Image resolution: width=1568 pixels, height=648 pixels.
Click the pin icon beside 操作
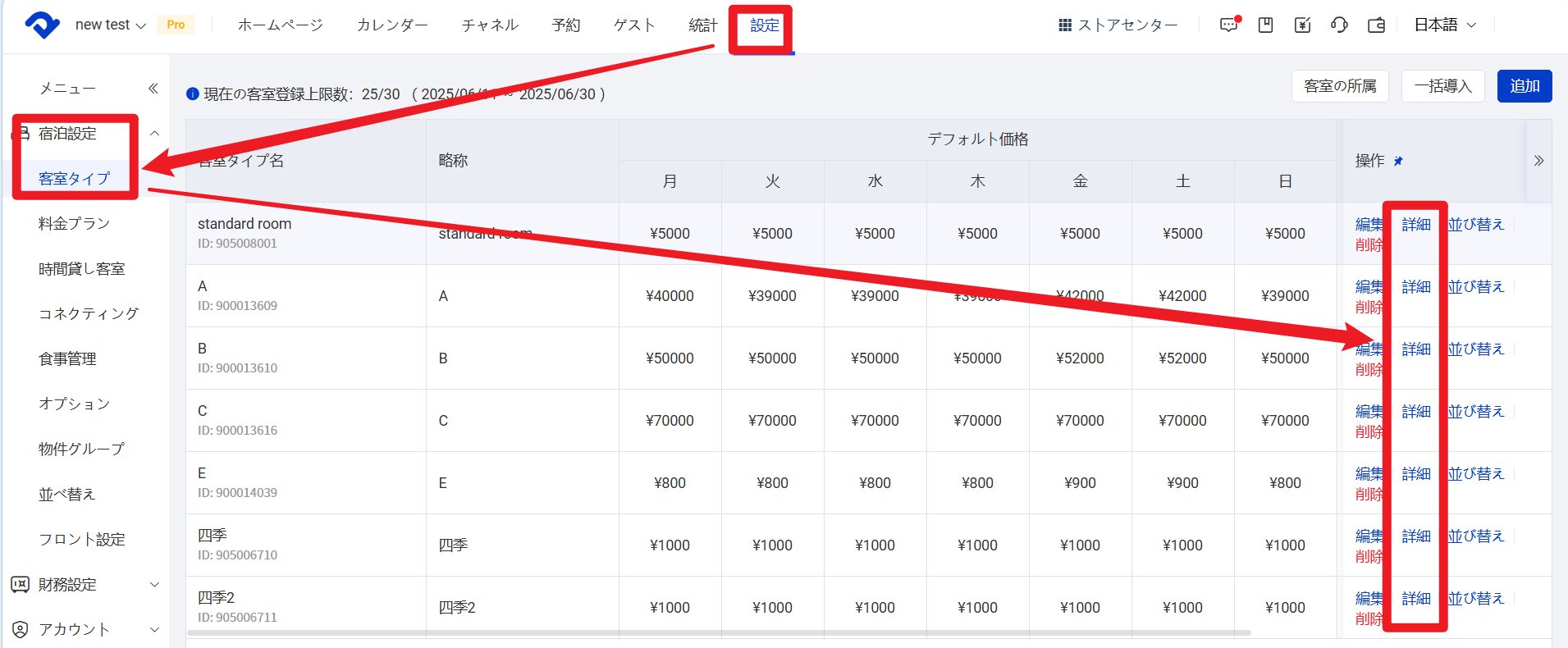(x=1398, y=161)
